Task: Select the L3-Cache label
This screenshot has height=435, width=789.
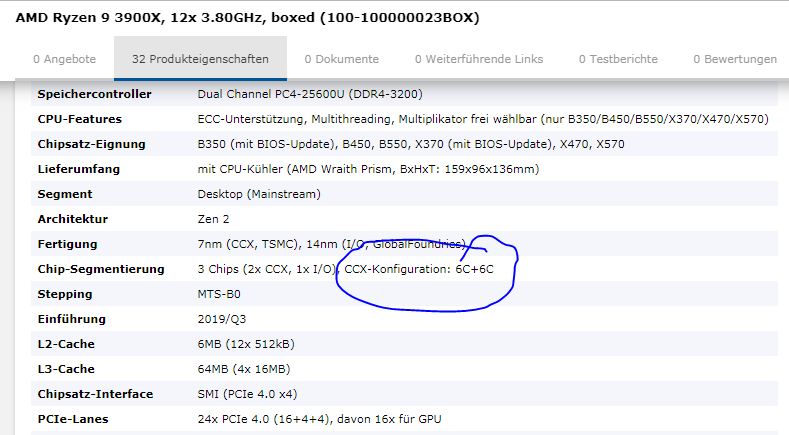Action: point(66,369)
